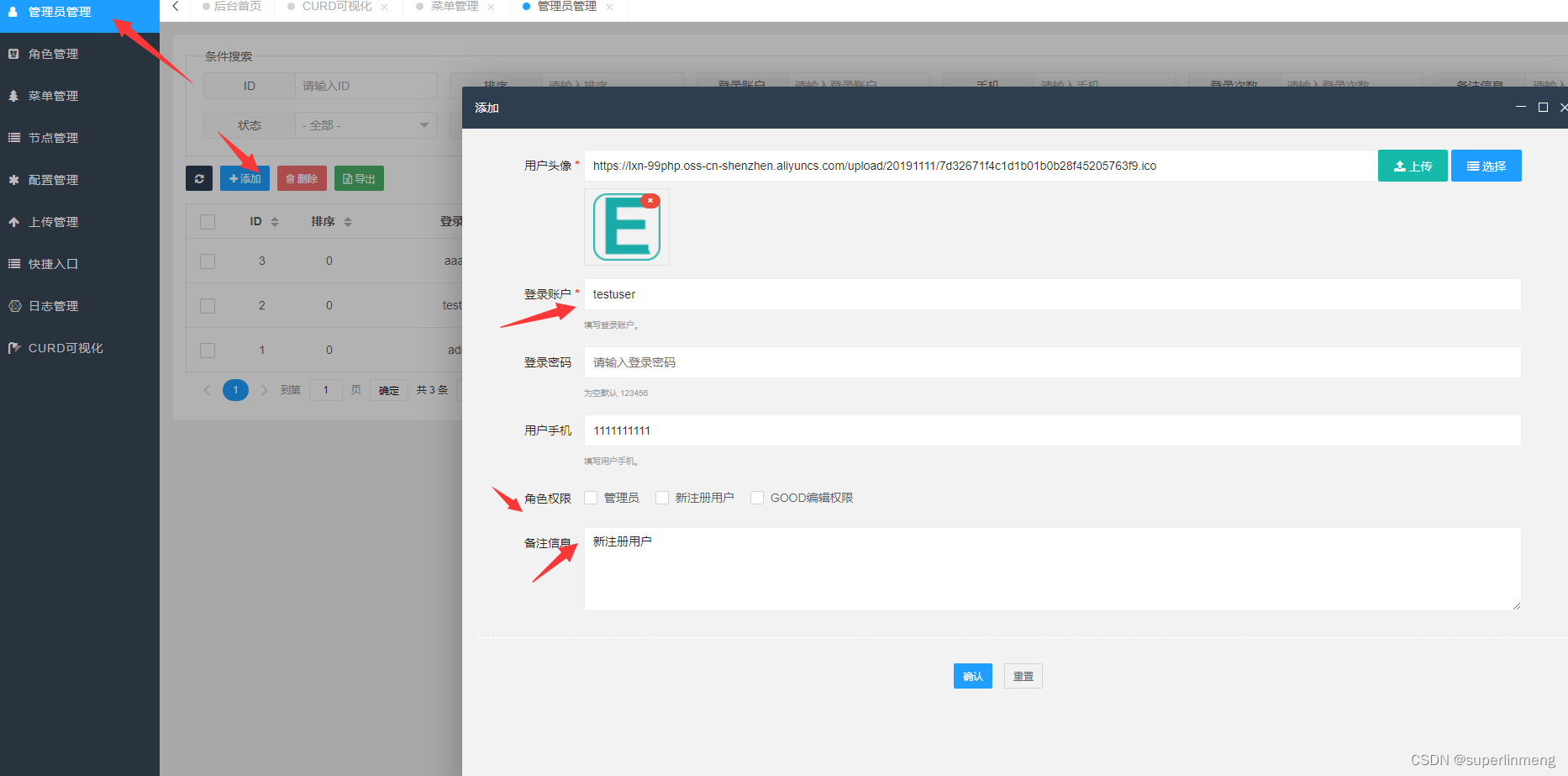Open 上传管理 sidebar item
Image resolution: width=1568 pixels, height=776 pixels.
79,222
